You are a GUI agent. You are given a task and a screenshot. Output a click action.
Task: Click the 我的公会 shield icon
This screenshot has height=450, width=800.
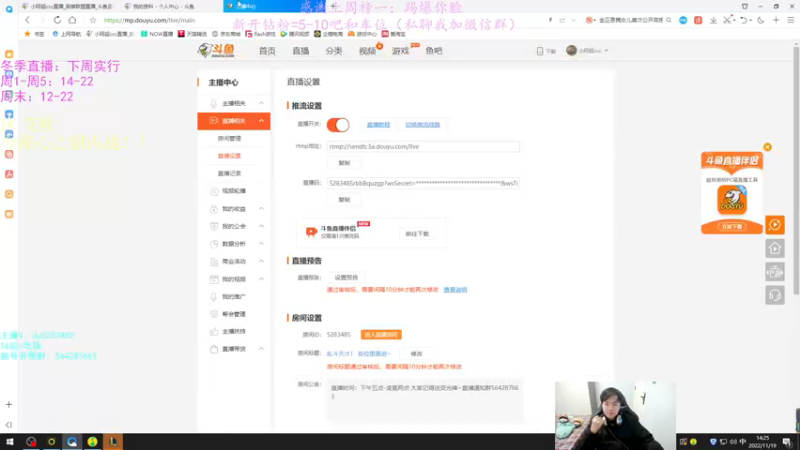tap(214, 227)
